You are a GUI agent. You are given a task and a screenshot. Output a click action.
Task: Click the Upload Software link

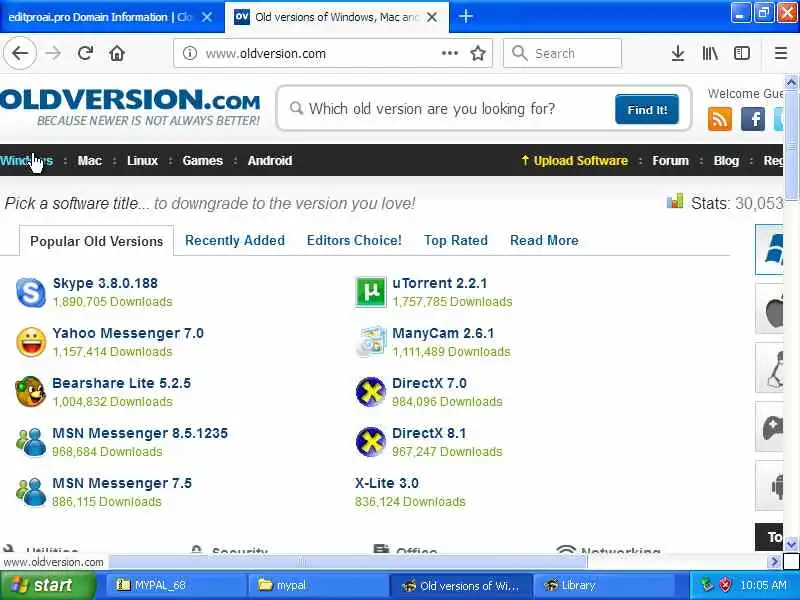coord(574,161)
